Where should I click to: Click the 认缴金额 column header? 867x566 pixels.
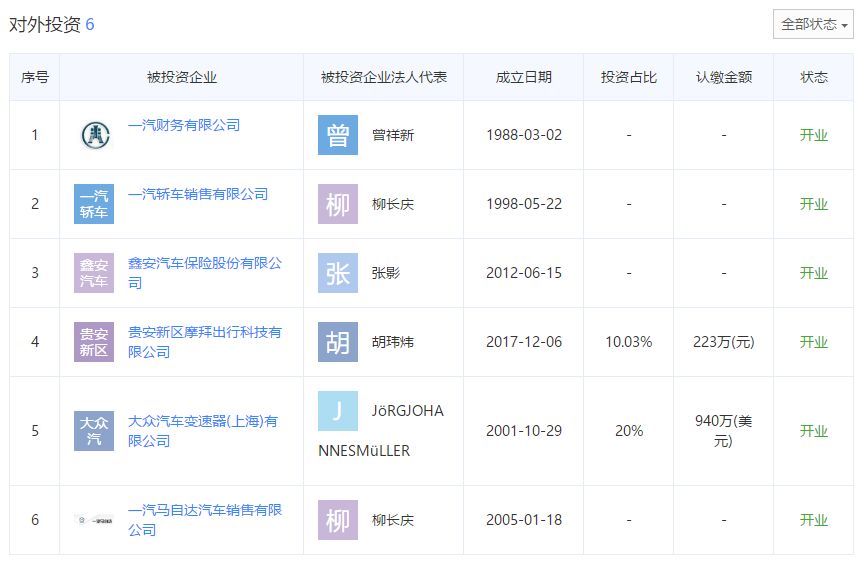[x=723, y=77]
